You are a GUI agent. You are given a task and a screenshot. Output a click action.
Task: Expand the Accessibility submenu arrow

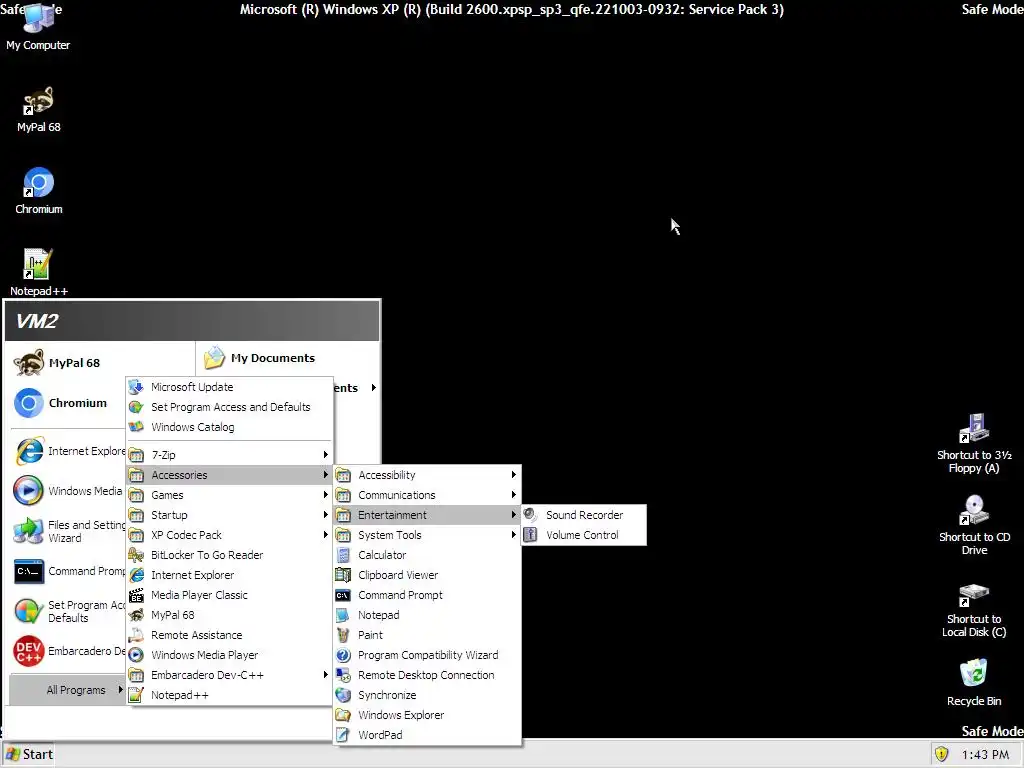pos(513,475)
